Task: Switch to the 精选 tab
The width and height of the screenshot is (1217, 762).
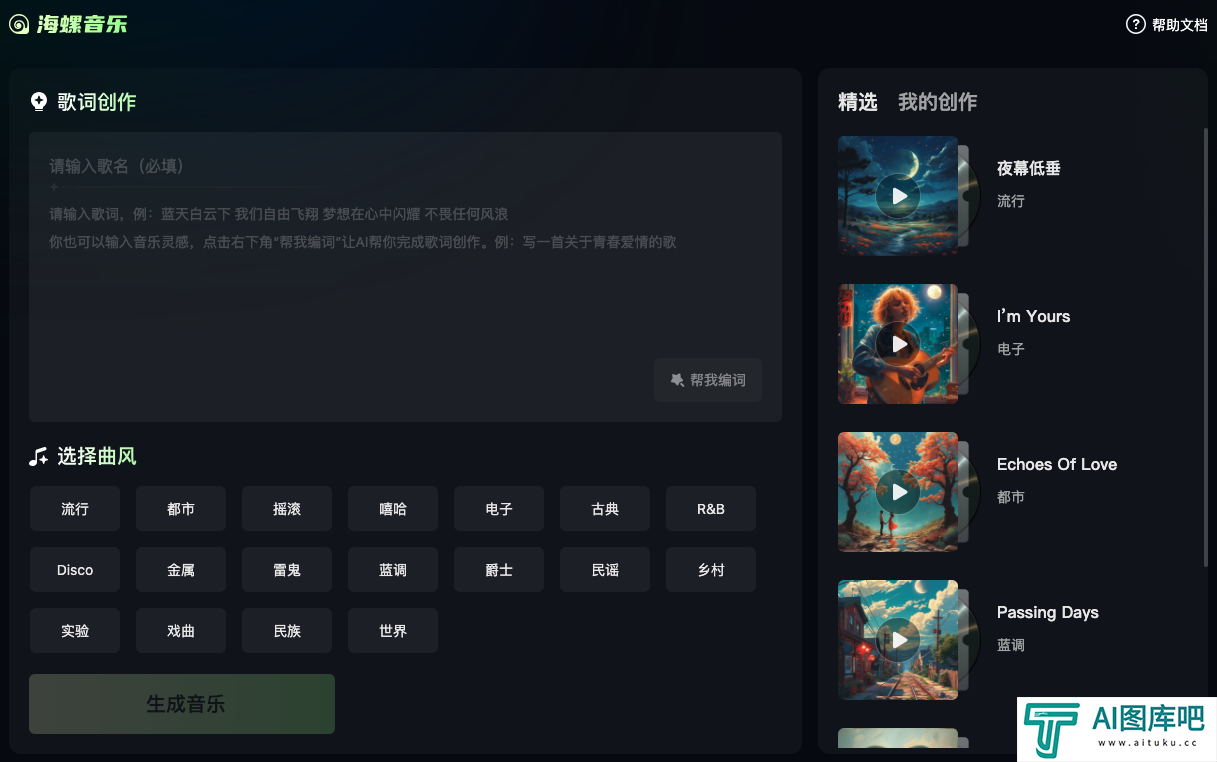Action: pos(857,102)
